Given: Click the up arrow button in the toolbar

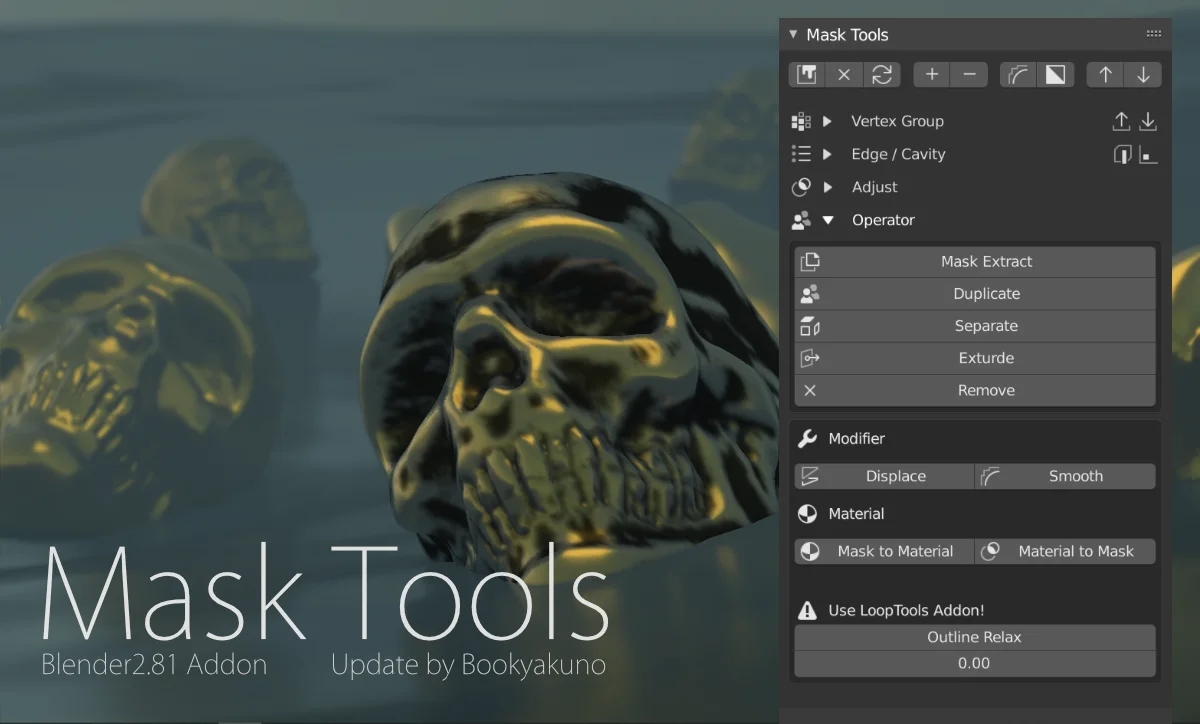Looking at the screenshot, I should 1105,74.
